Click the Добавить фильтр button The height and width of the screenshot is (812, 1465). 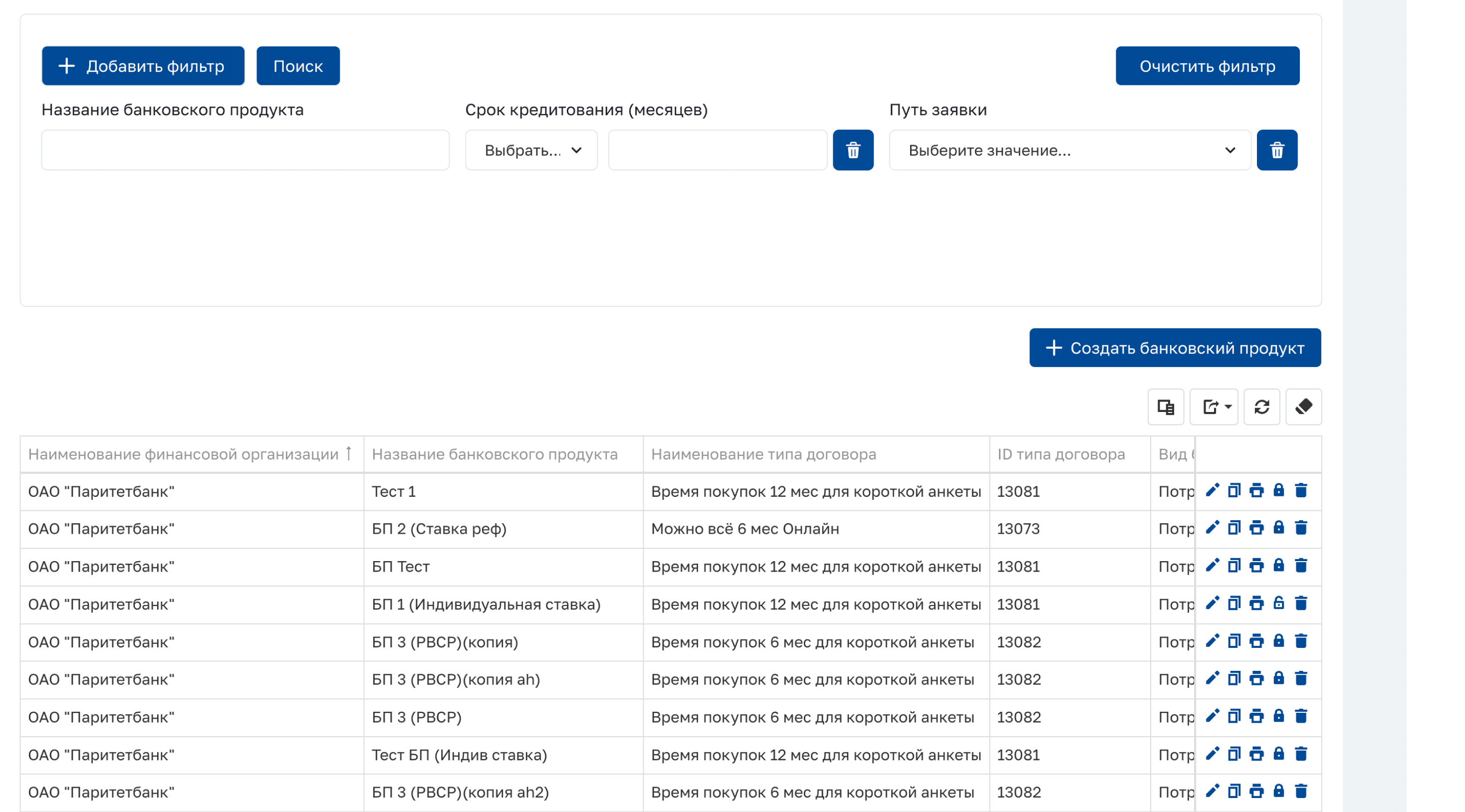click(x=143, y=66)
